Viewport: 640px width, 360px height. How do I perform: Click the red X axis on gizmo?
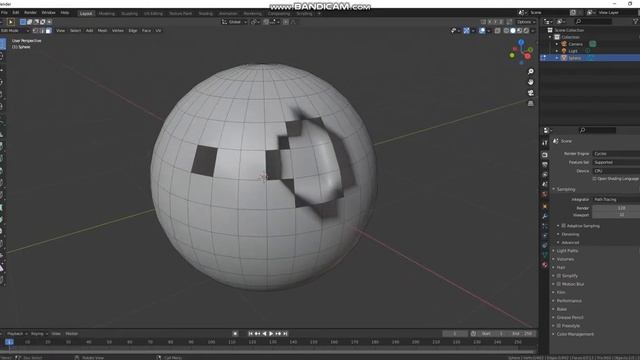coord(528,56)
